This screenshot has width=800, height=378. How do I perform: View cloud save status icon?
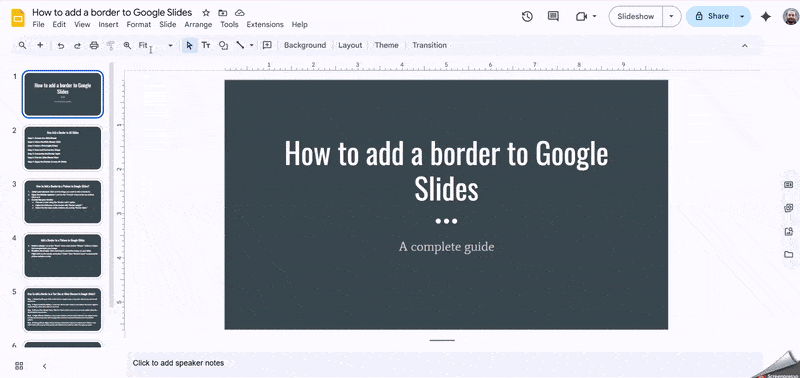(239, 13)
